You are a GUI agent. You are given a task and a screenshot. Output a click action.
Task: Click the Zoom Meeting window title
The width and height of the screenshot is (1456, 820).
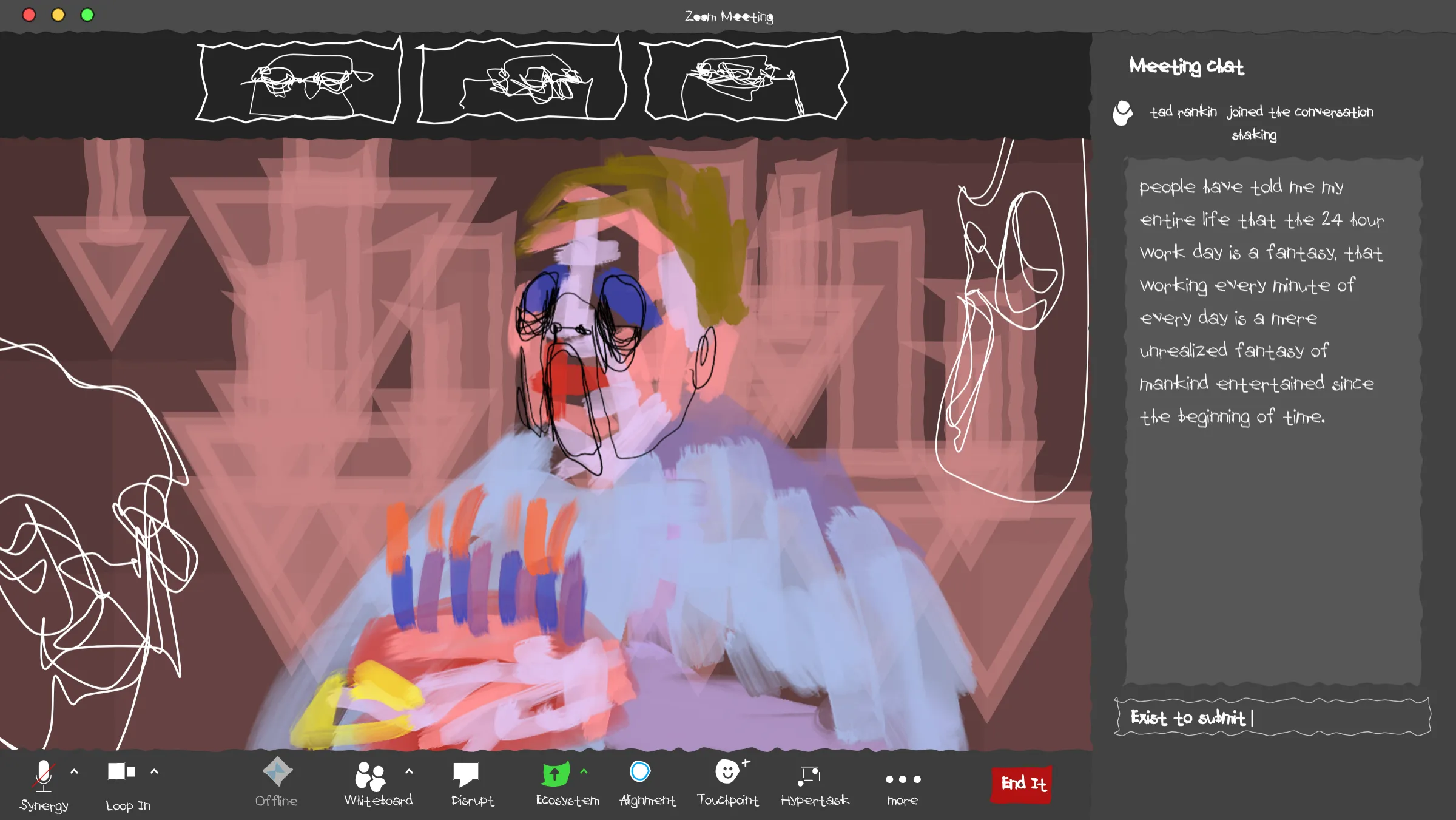pyautogui.click(x=729, y=16)
